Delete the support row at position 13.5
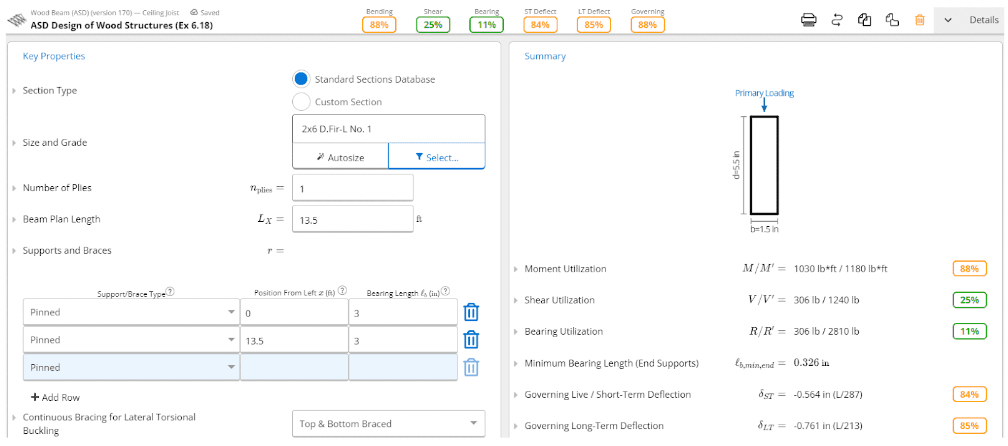The width and height of the screenshot is (1008, 446). [x=471, y=339]
